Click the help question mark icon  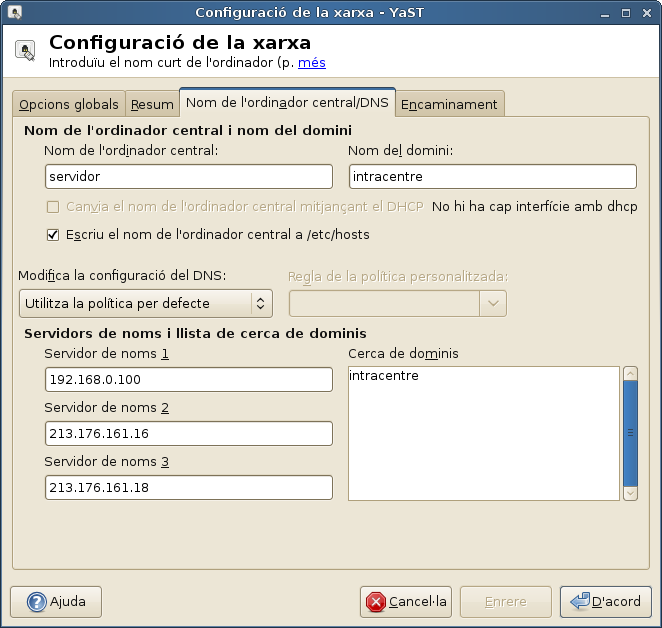pos(37,602)
